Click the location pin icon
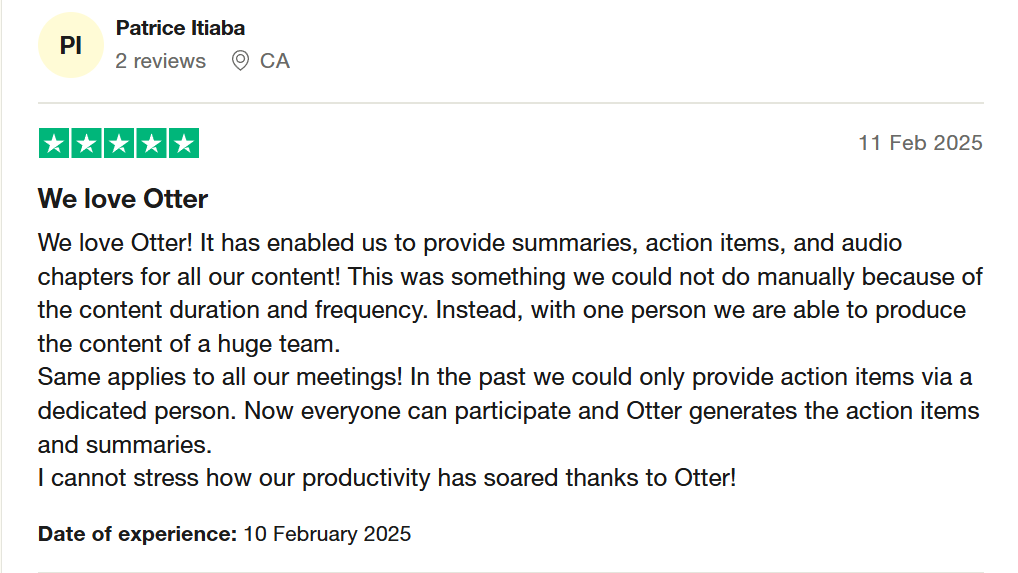The image size is (1018, 573). [x=240, y=61]
